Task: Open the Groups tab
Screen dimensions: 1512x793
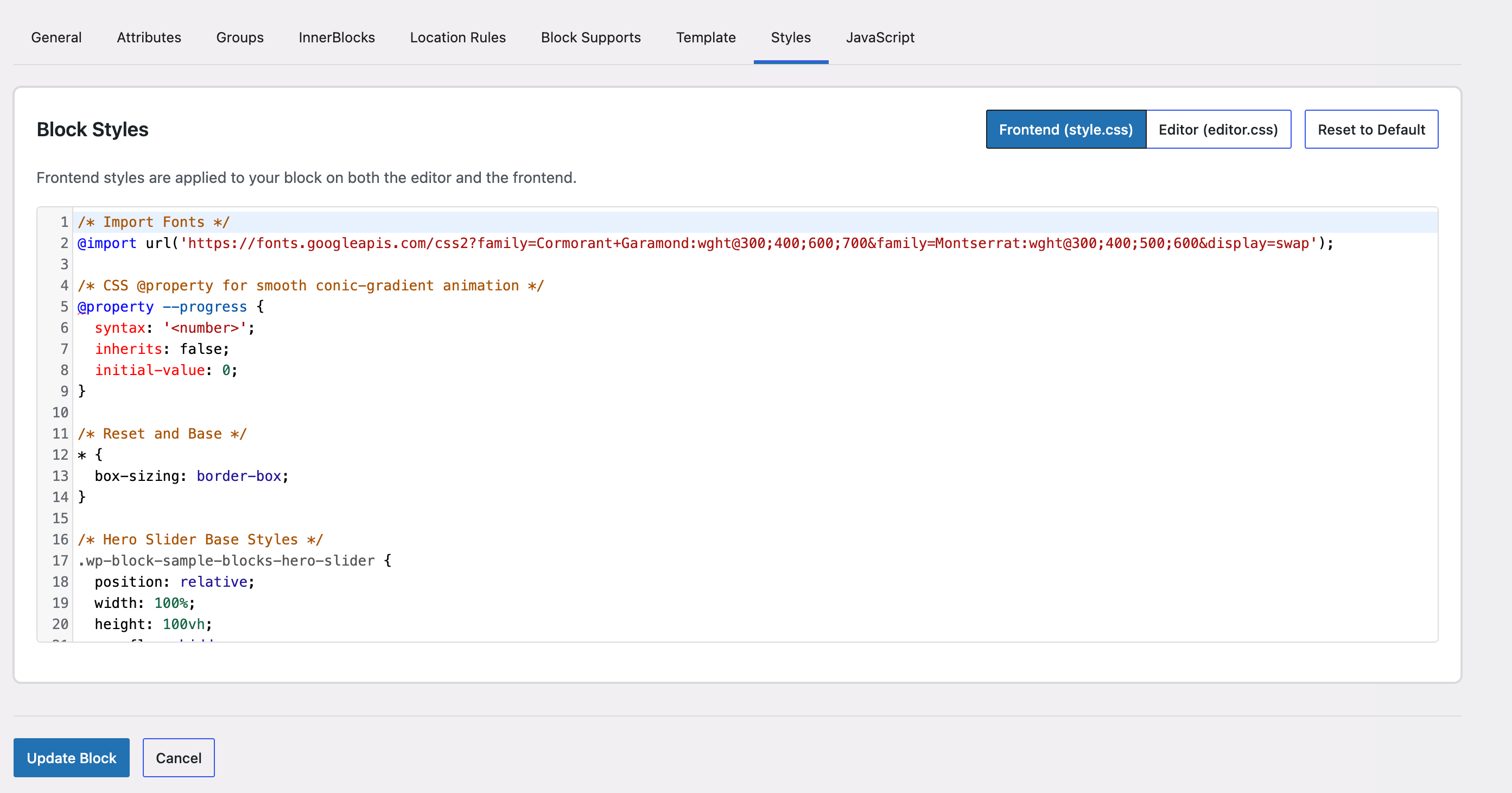Action: pos(240,37)
